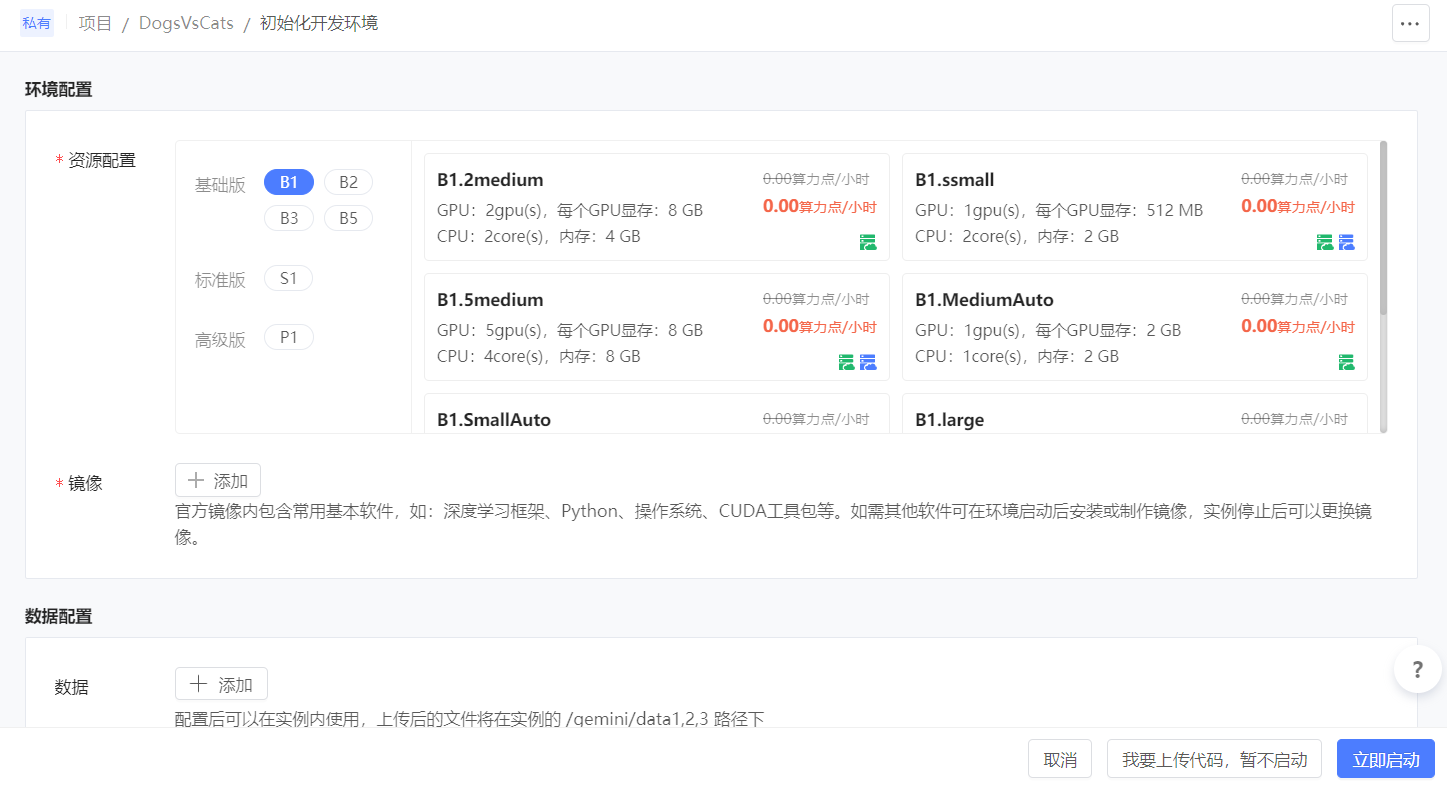The height and width of the screenshot is (786, 1447).
Task: Click blue server icon on B1.5medium card
Action: (867, 362)
